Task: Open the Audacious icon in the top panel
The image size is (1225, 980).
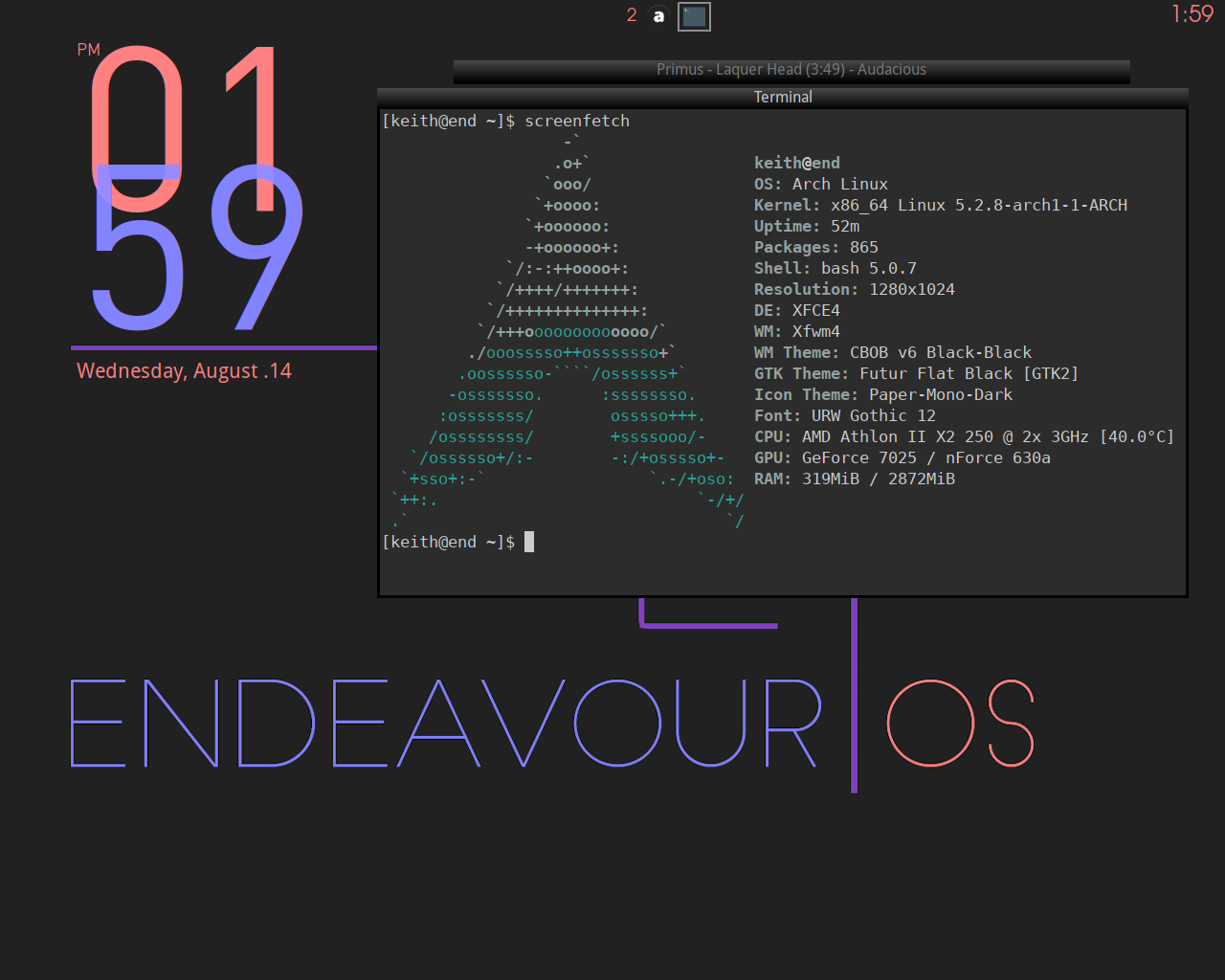Action: (658, 16)
